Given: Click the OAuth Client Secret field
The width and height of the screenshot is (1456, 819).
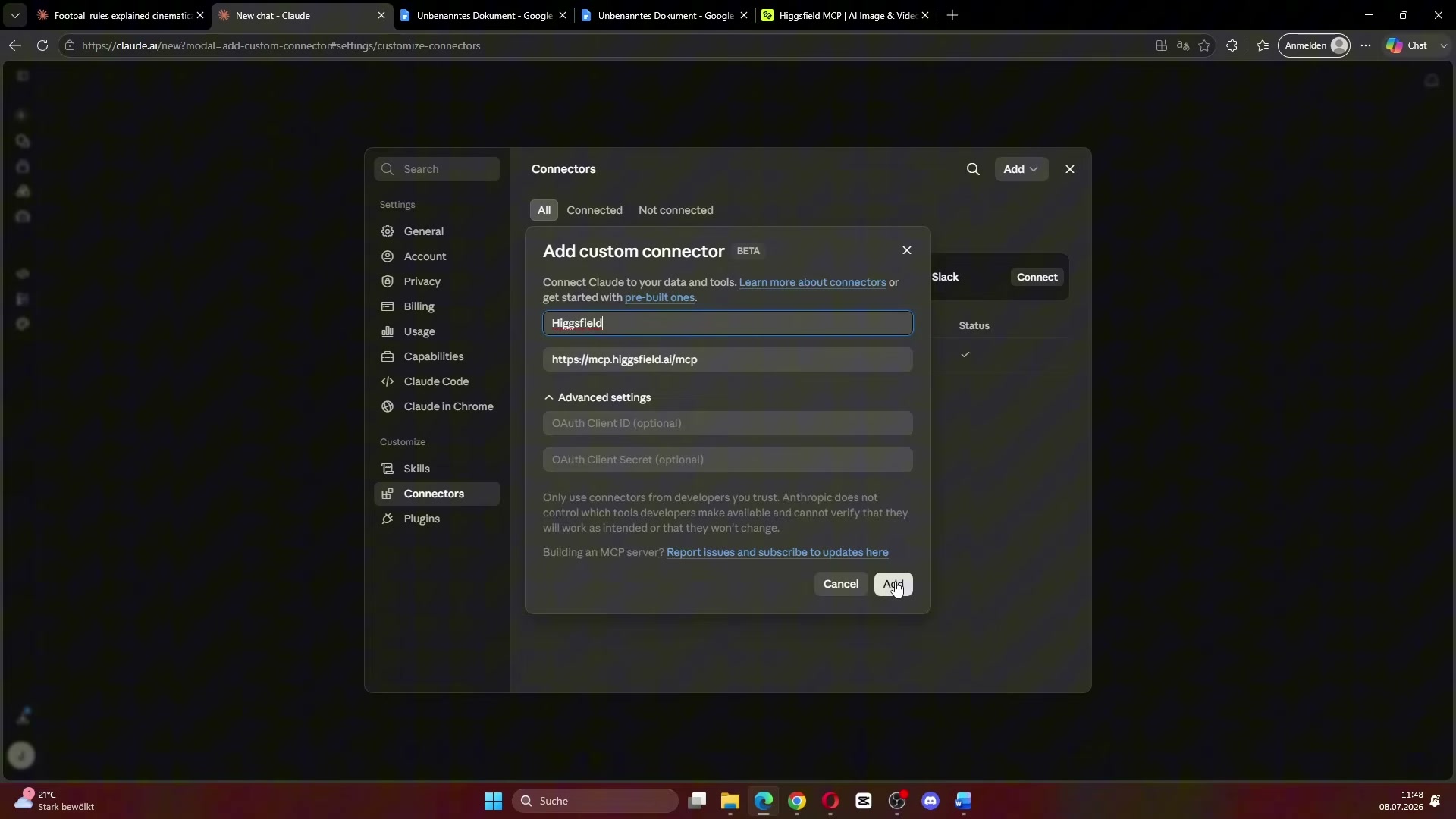Looking at the screenshot, I should (727, 460).
